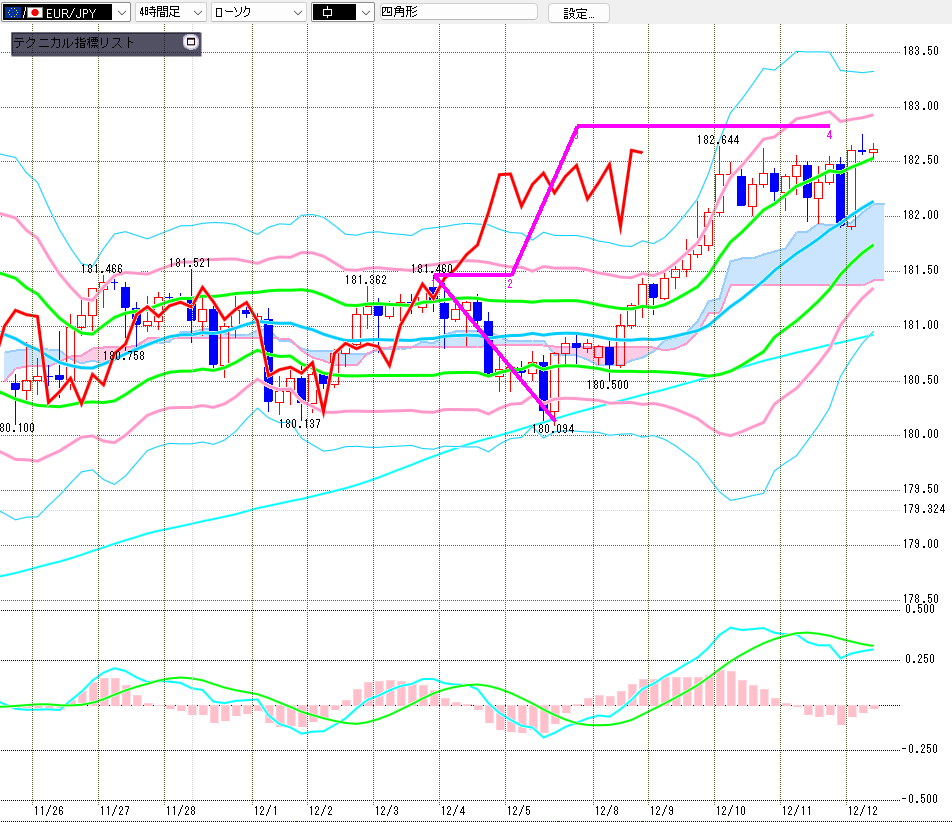Expand the ローソク chart type dropdown
952x822 pixels.
tap(297, 13)
